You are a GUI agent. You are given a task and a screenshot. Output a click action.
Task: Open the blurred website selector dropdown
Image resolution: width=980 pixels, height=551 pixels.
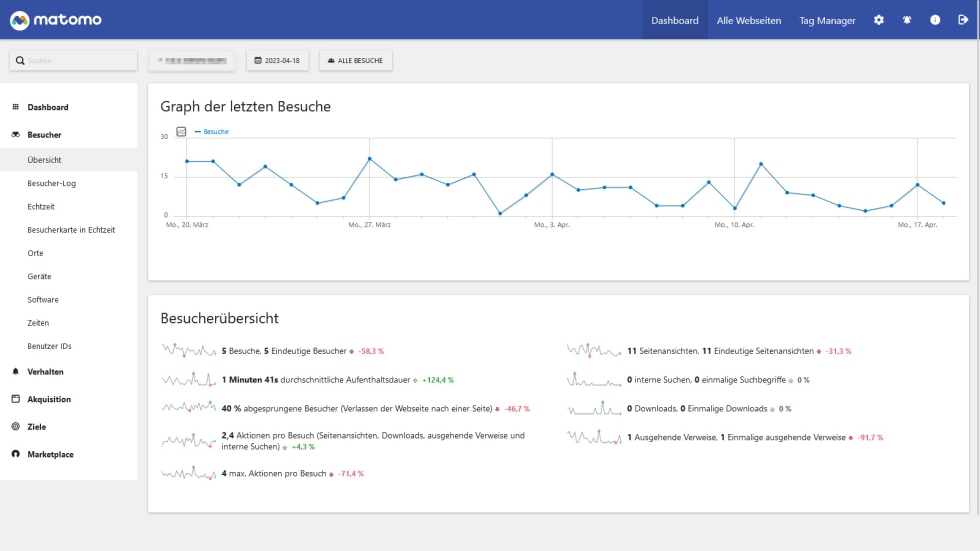click(x=191, y=61)
